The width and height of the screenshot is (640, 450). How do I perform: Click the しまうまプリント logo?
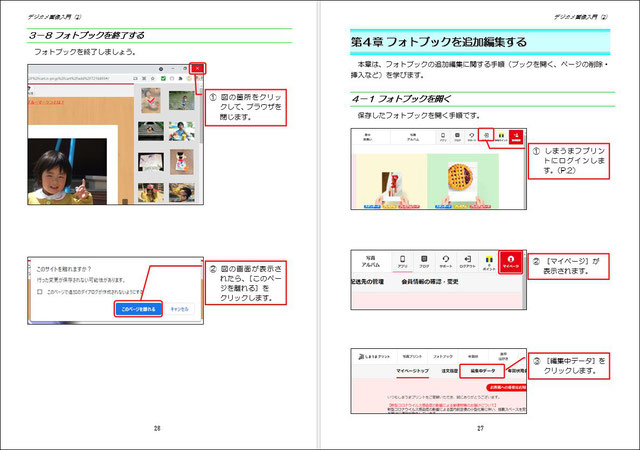click(x=374, y=356)
